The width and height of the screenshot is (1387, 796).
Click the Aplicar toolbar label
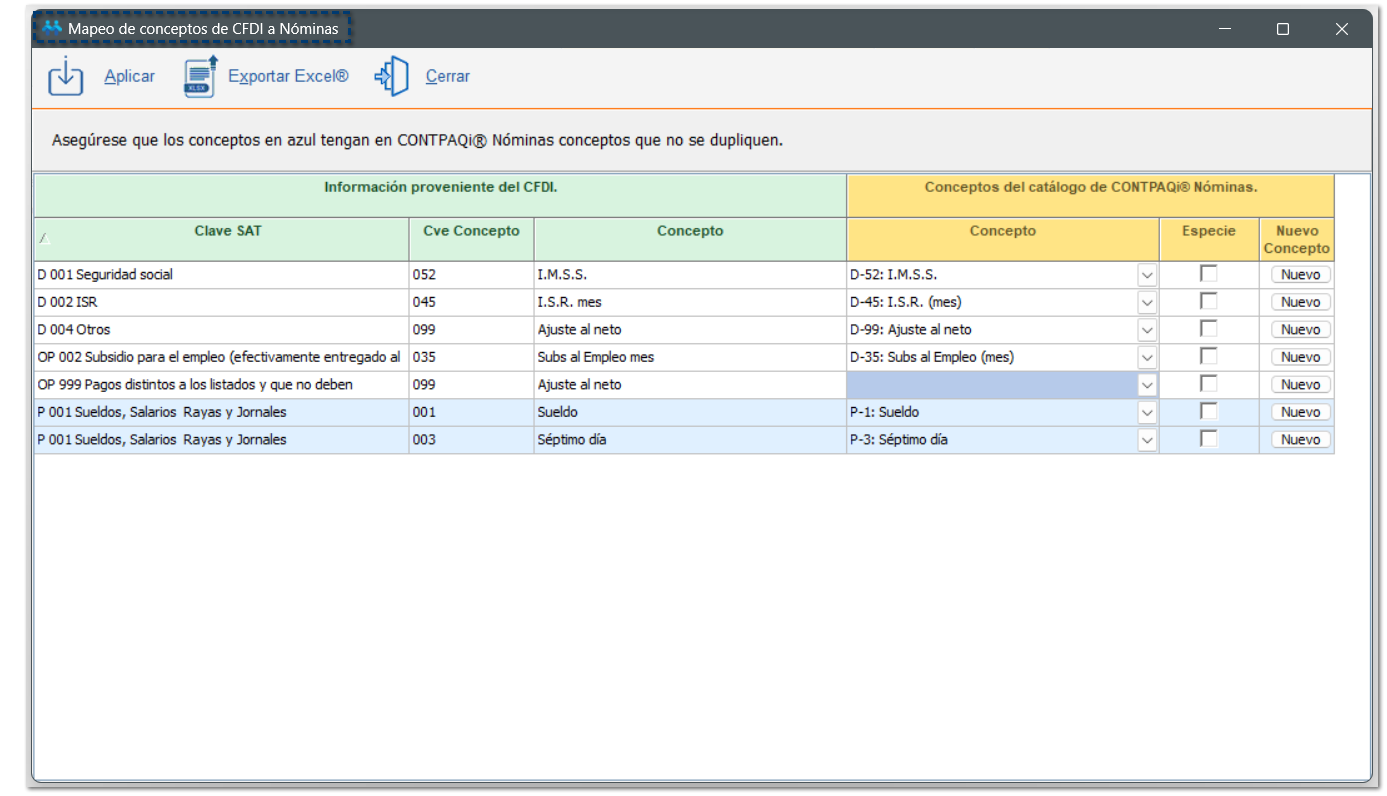point(129,77)
